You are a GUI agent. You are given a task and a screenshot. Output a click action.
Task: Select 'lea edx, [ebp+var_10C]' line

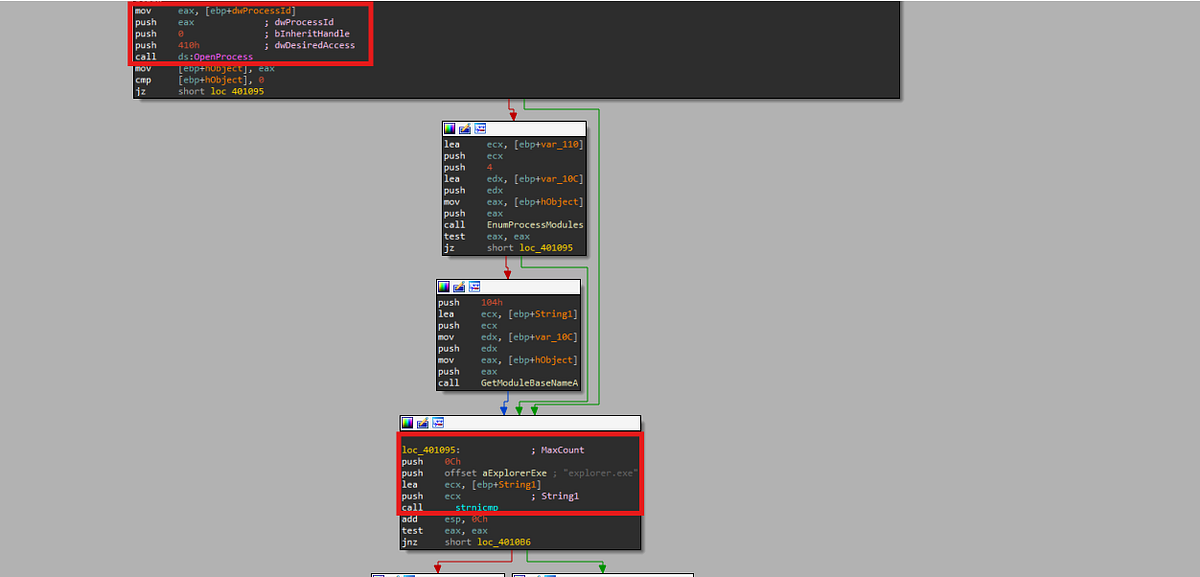(513, 179)
